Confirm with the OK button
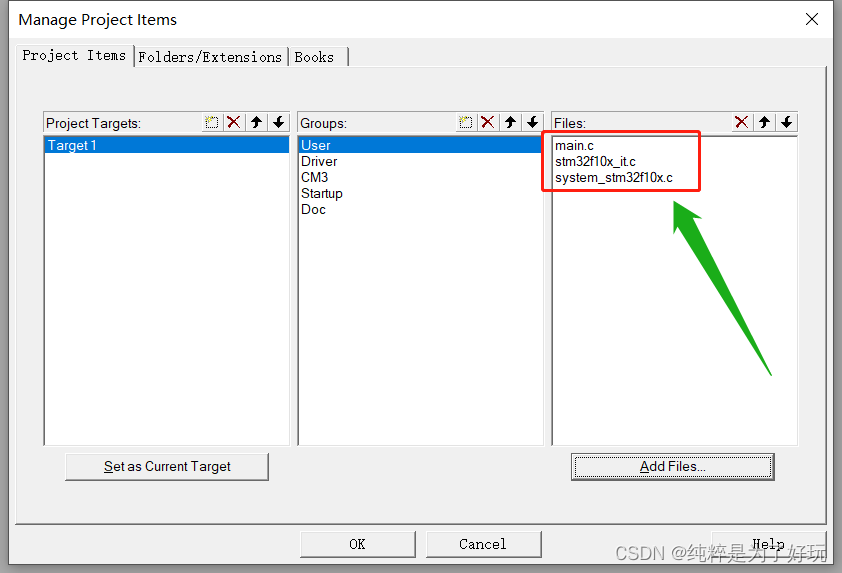 (358, 545)
